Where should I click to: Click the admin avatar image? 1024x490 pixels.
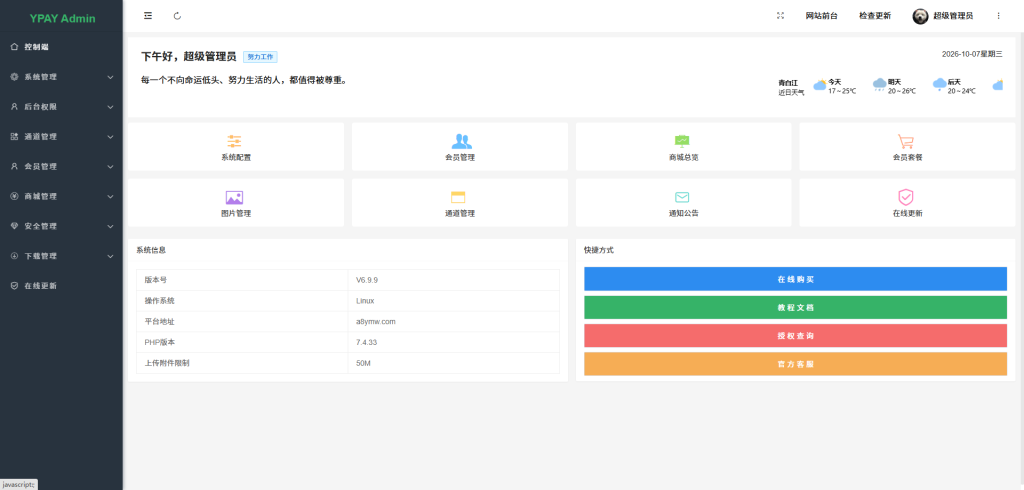point(920,16)
